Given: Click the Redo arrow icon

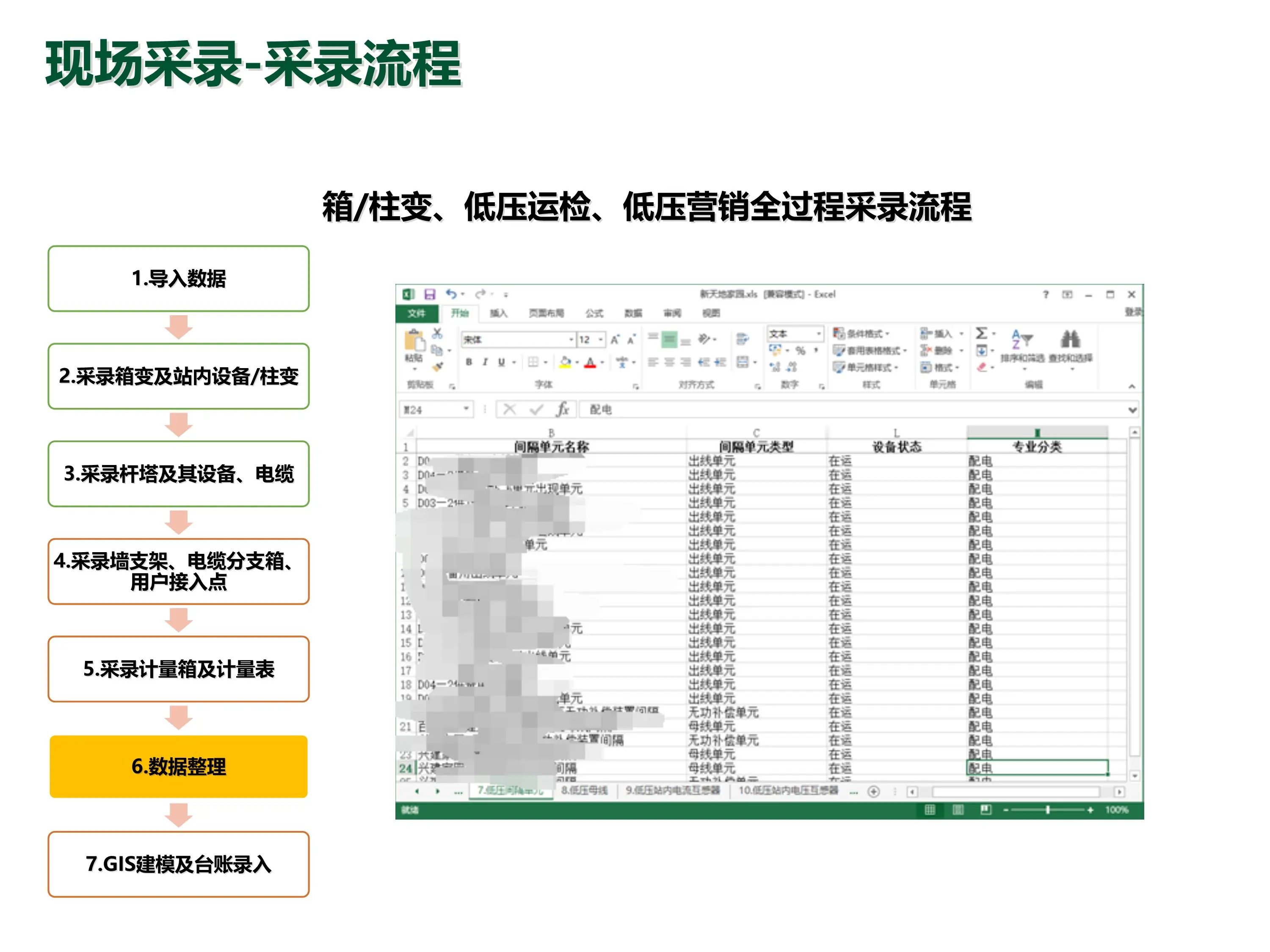Looking at the screenshot, I should click(x=480, y=294).
